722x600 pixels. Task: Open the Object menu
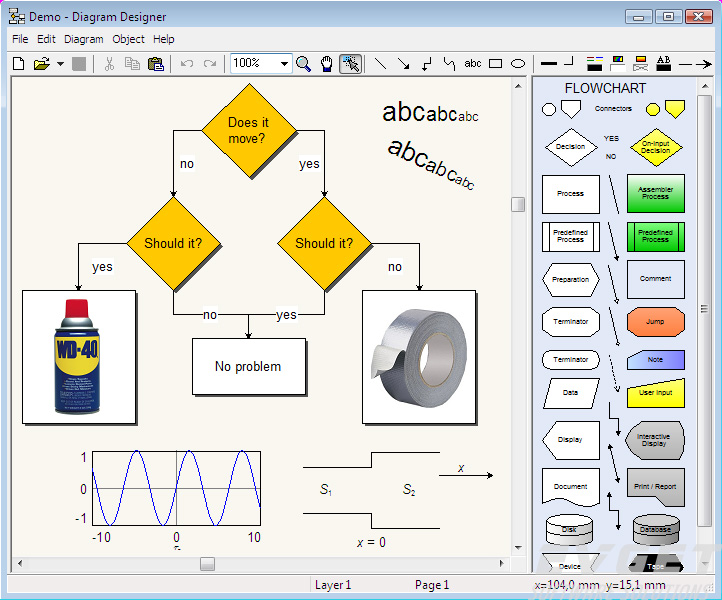click(x=128, y=39)
